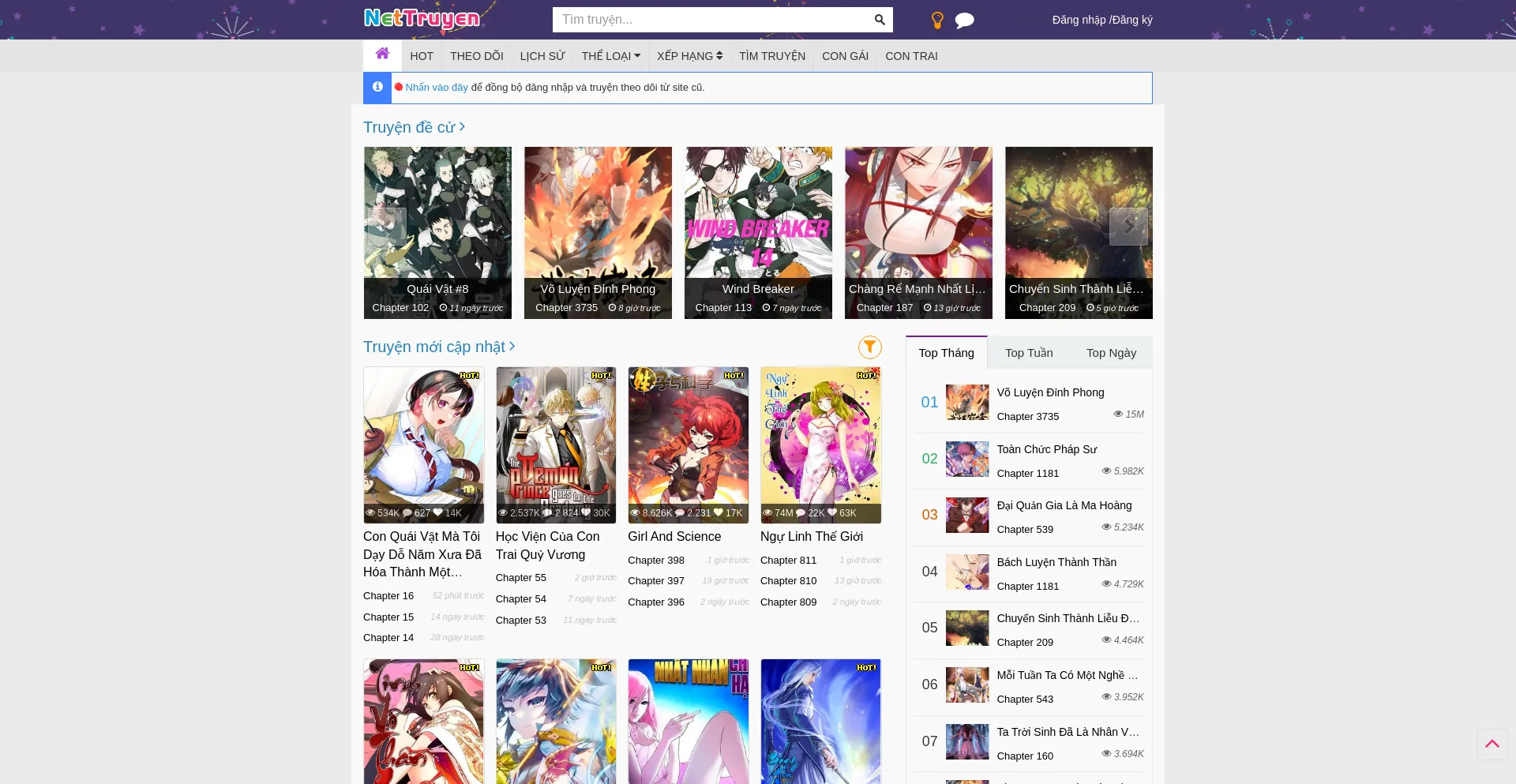The image size is (1516, 784).
Task: Open rank 07 Ta Trời Sinh Đã Là Nhân Vật
Action: click(x=1068, y=732)
